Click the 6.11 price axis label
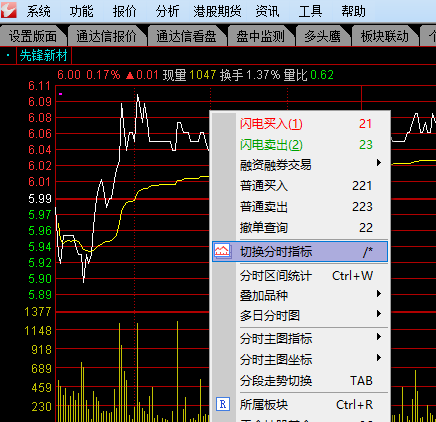The image size is (436, 422). point(40,86)
